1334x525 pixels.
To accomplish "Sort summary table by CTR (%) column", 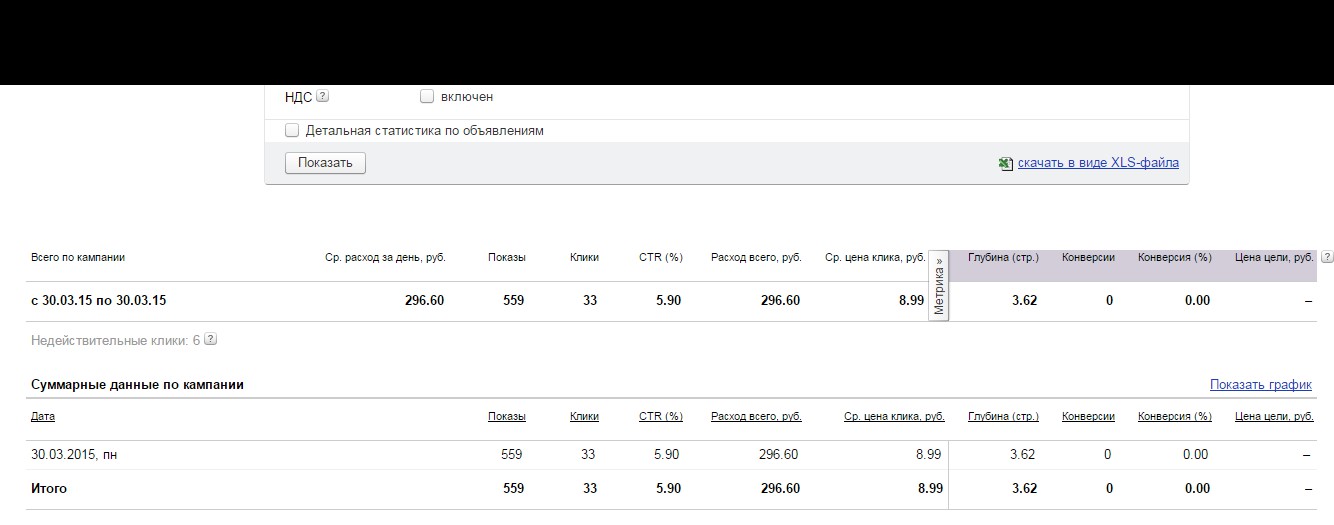I will click(660, 417).
